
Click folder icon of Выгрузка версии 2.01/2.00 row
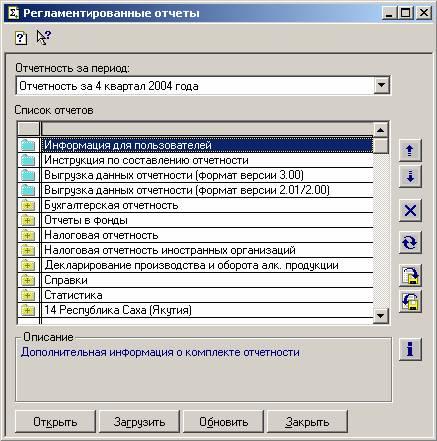pyautogui.click(x=28, y=190)
